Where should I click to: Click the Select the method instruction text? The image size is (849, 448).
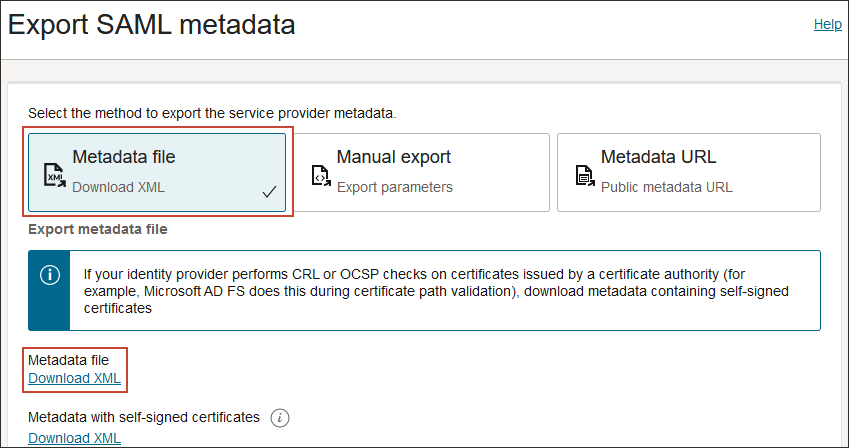212,113
